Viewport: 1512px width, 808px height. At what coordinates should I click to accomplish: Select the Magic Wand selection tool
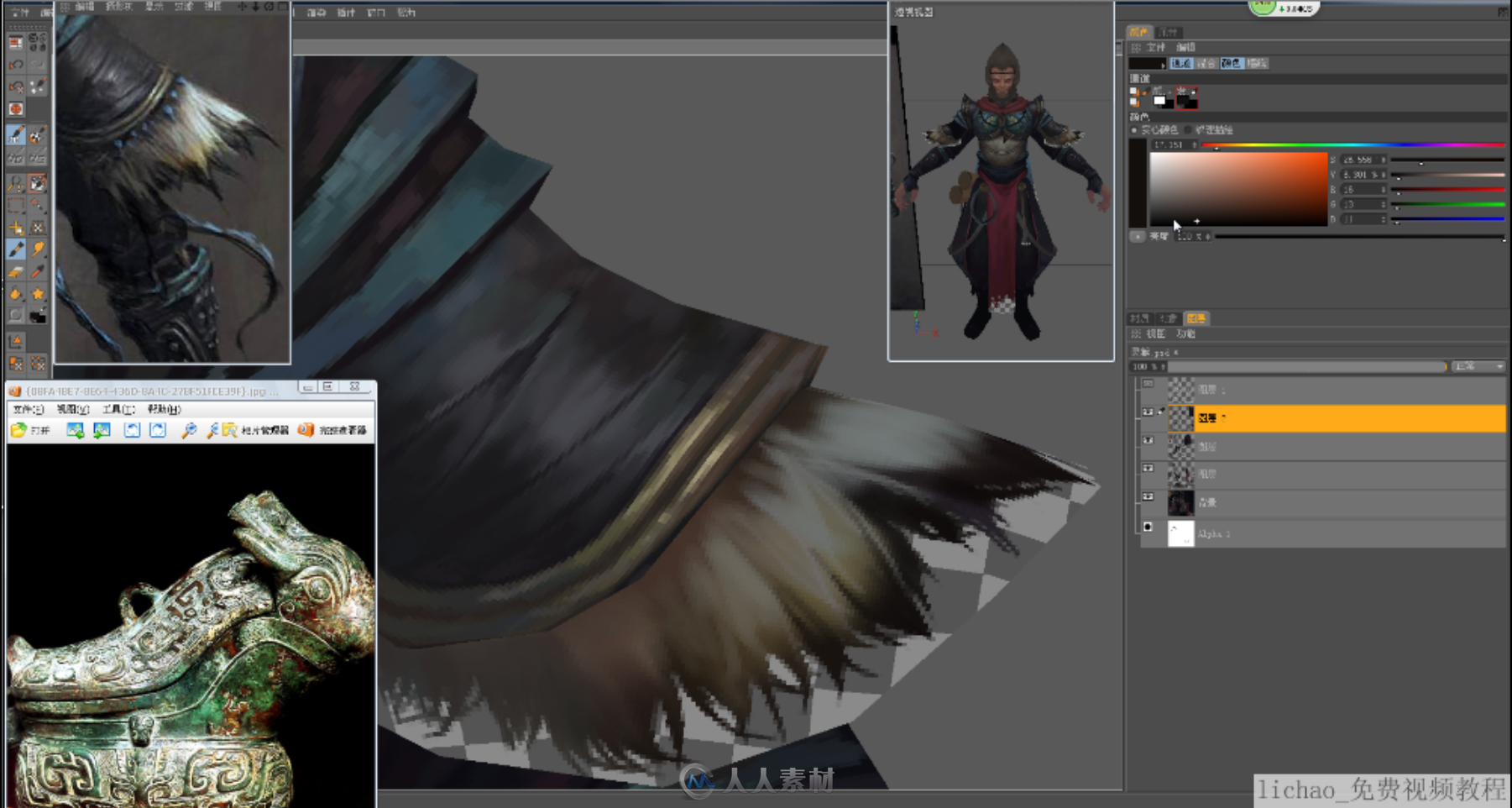[38, 206]
